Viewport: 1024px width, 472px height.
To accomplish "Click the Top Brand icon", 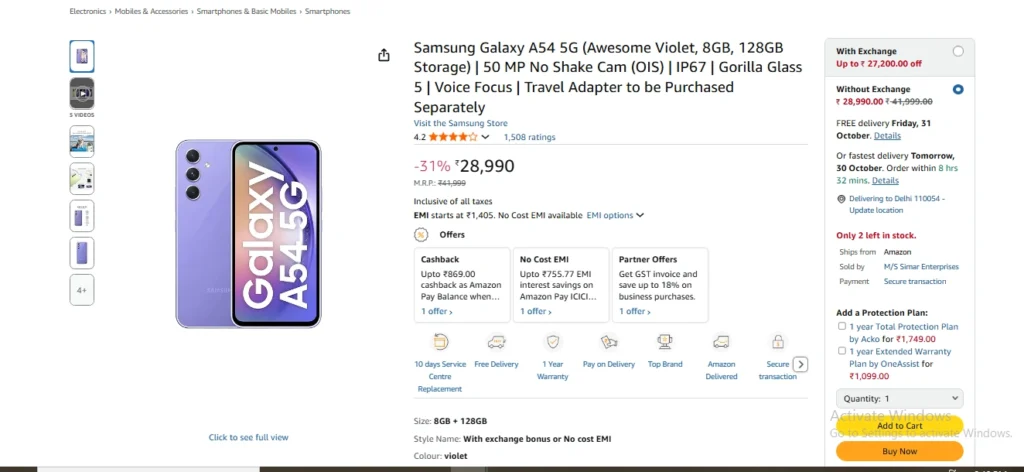I will [x=665, y=342].
